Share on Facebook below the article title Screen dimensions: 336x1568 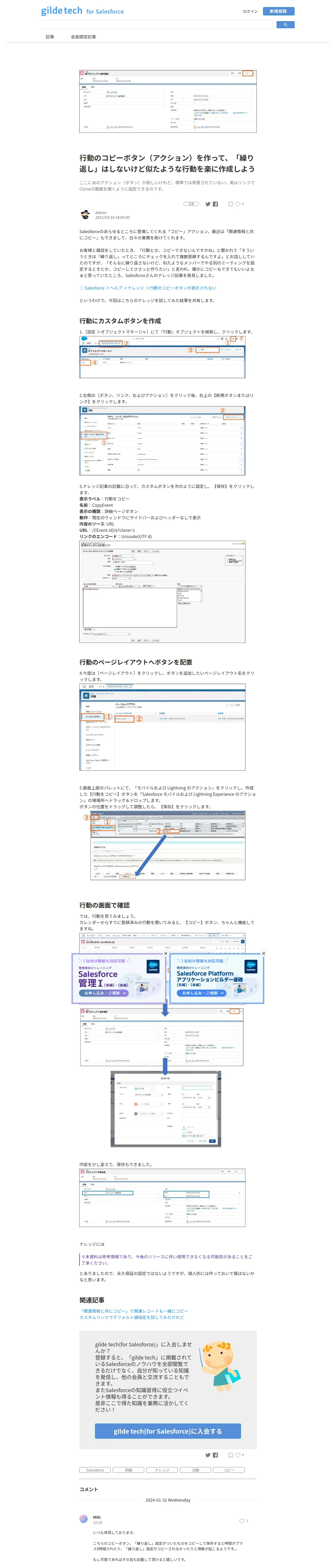[x=215, y=205]
